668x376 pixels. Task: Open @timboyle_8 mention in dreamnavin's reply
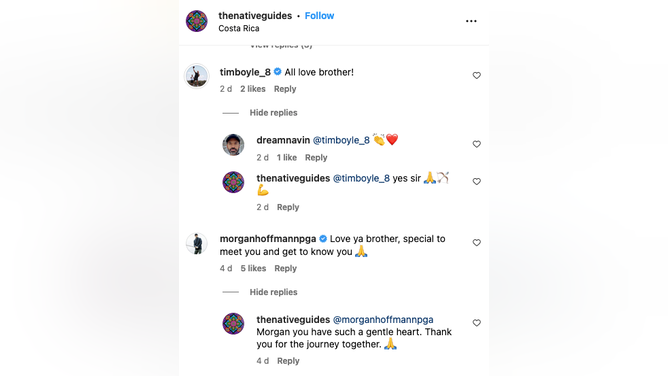(341, 140)
